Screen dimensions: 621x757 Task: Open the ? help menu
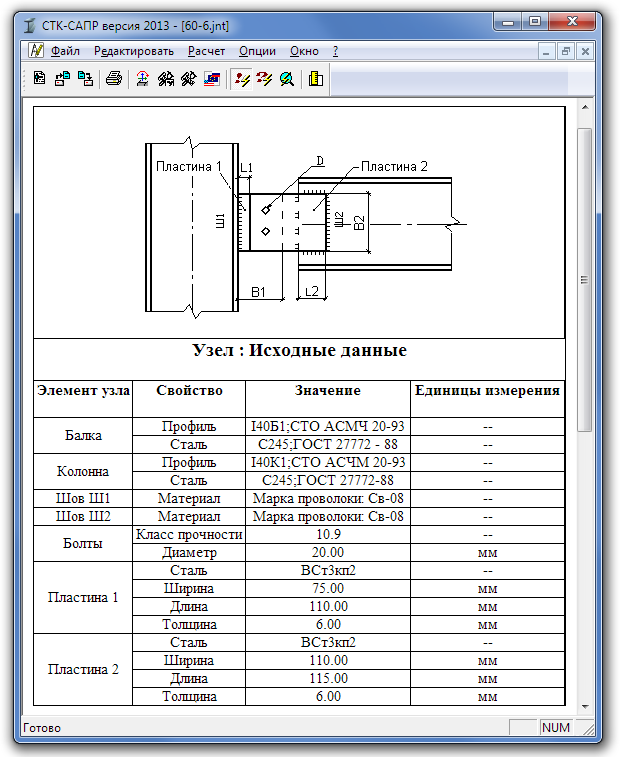click(335, 51)
